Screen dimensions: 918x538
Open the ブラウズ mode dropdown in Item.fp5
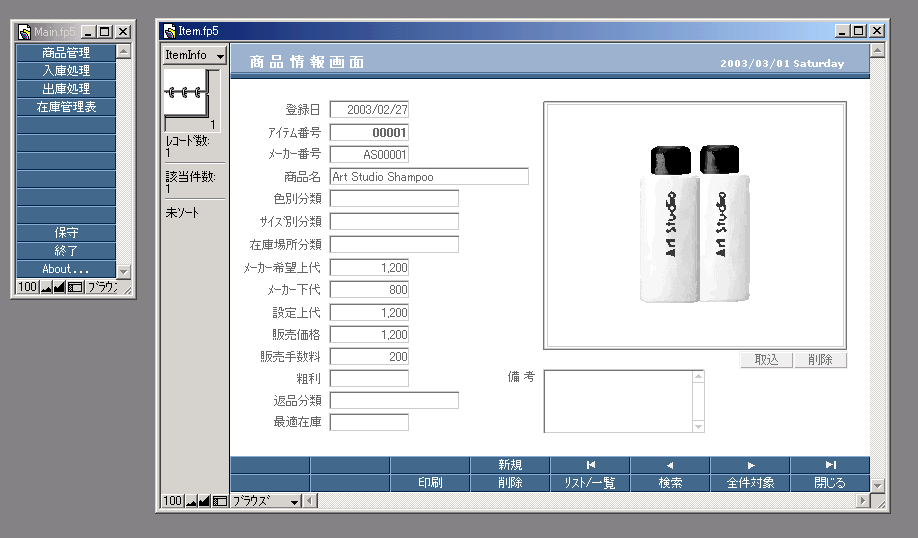(x=266, y=501)
